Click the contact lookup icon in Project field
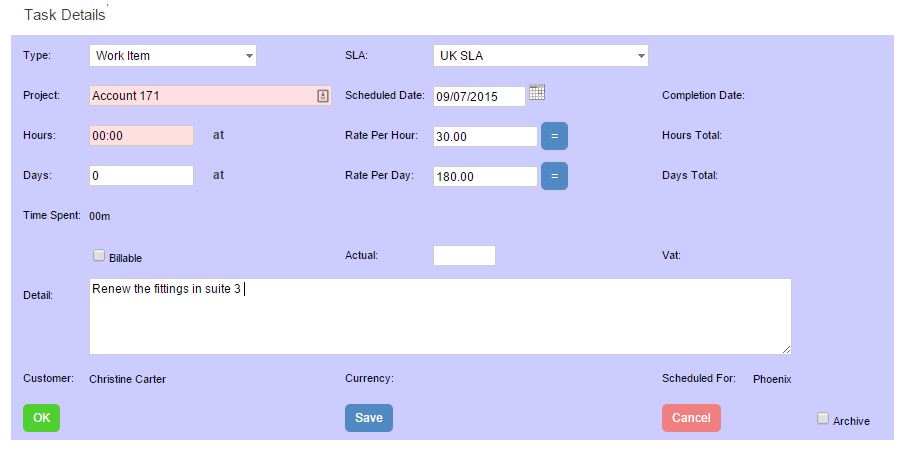 click(323, 96)
